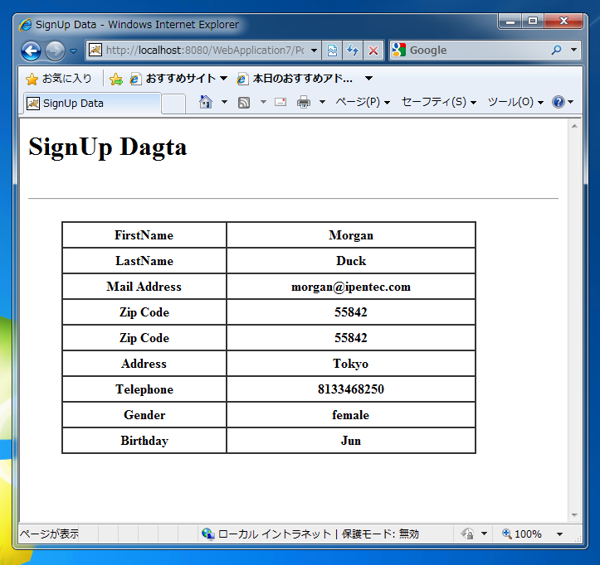Click the female value cell

pos(351,415)
